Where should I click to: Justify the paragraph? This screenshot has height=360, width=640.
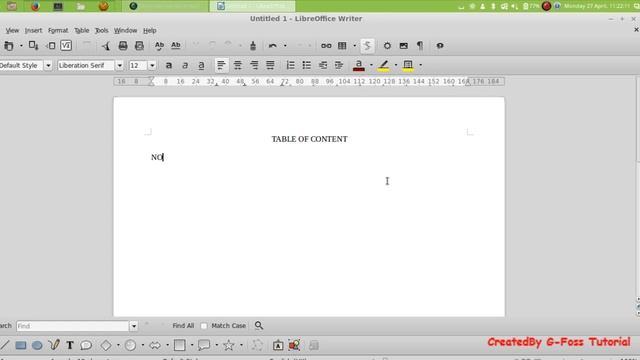270,65
